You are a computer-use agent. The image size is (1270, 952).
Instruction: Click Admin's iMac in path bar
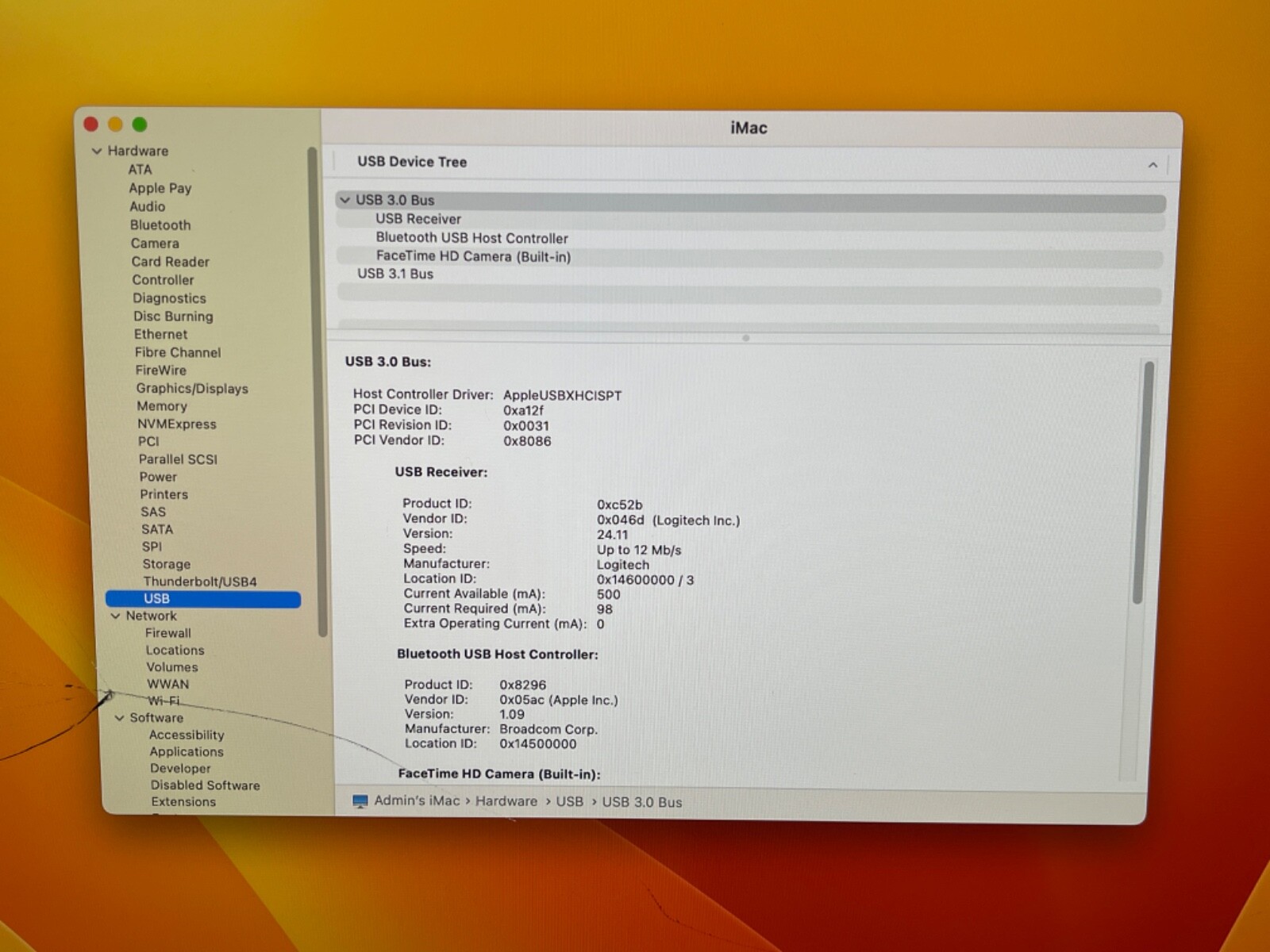(417, 800)
